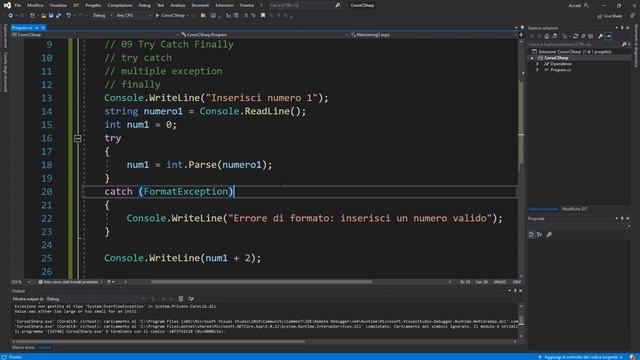Screen dimensions: 640x360
Task: Open the Strumenti menu
Action: 200,5
